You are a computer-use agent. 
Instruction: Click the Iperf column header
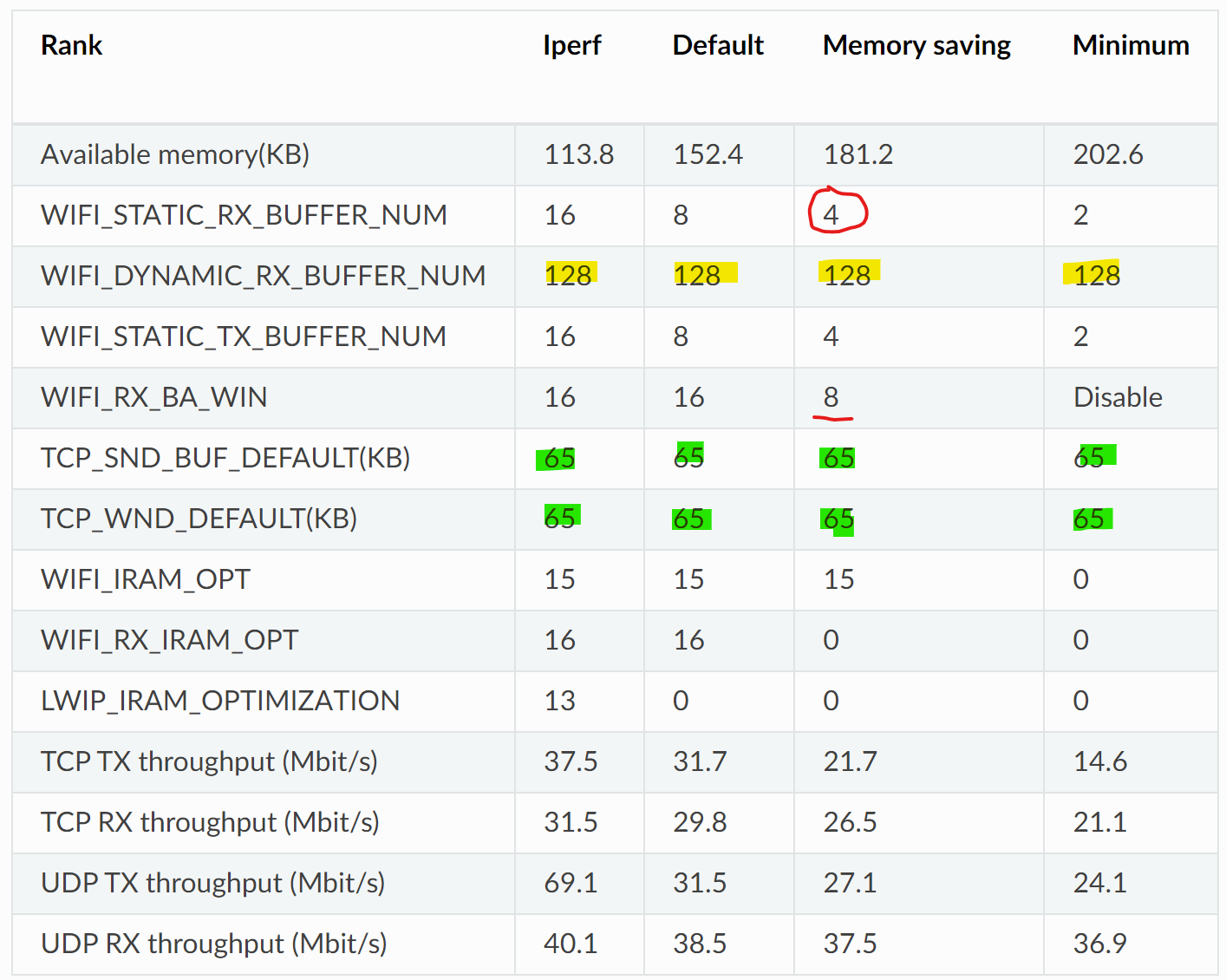(x=572, y=45)
